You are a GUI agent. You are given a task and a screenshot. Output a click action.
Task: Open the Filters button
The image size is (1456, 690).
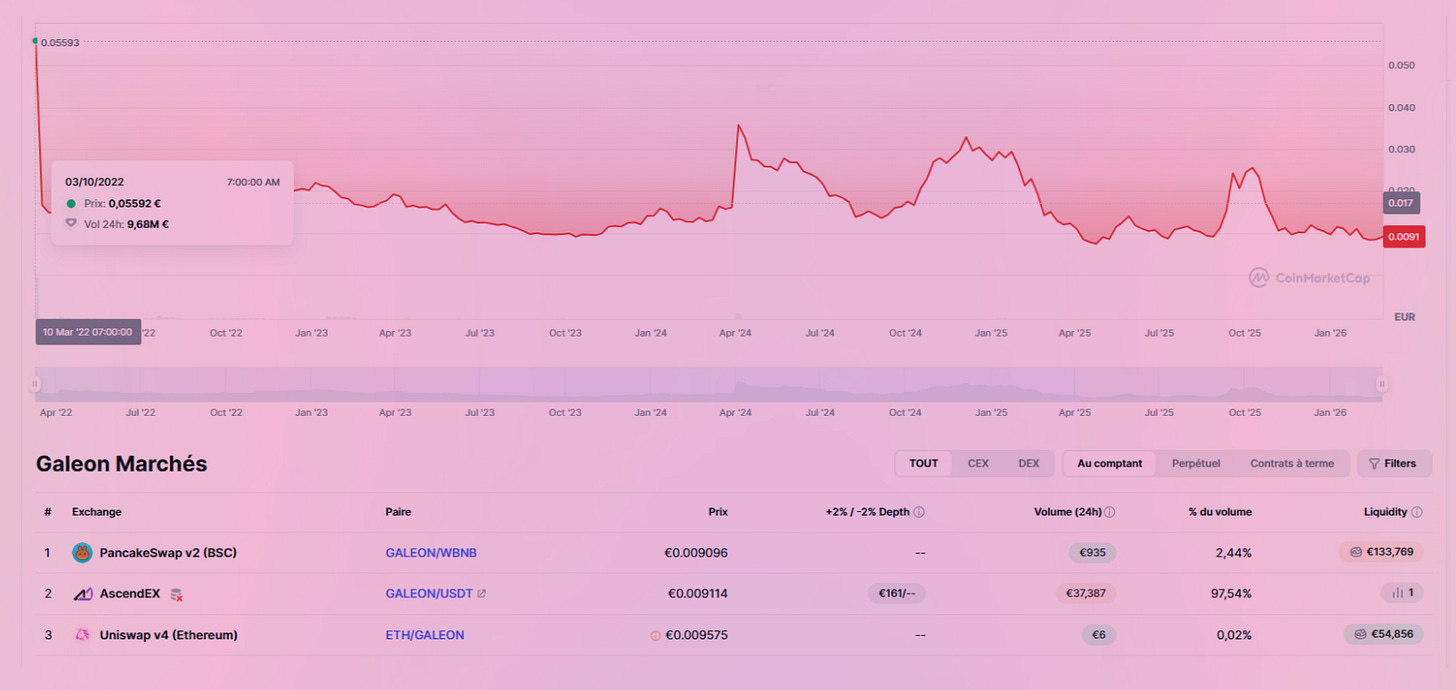pyautogui.click(x=1393, y=464)
